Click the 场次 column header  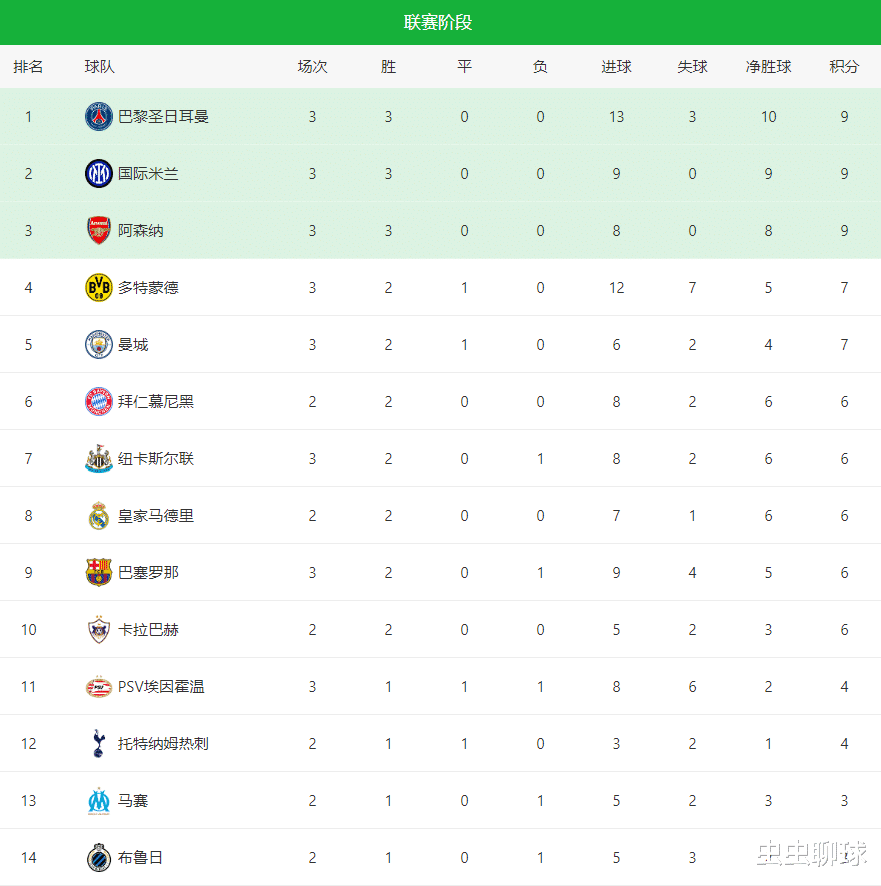click(x=312, y=67)
